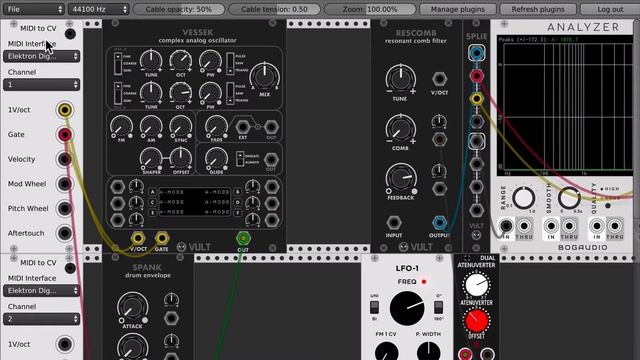The width and height of the screenshot is (640, 360).
Task: Click the Vessek C matrix button
Action: (152, 202)
